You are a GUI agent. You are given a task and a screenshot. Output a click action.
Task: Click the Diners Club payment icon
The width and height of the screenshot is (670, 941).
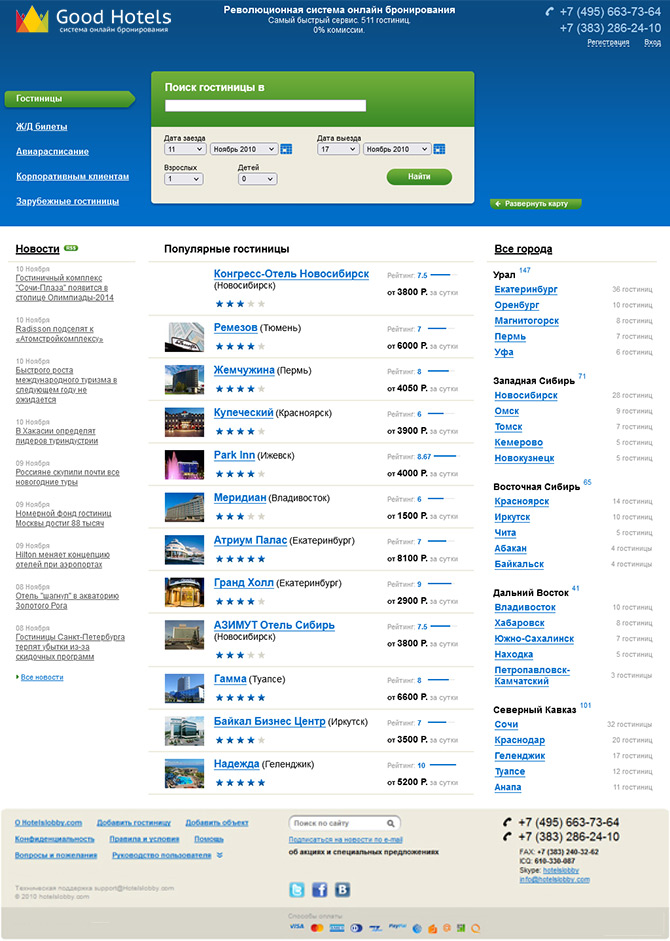356,928
